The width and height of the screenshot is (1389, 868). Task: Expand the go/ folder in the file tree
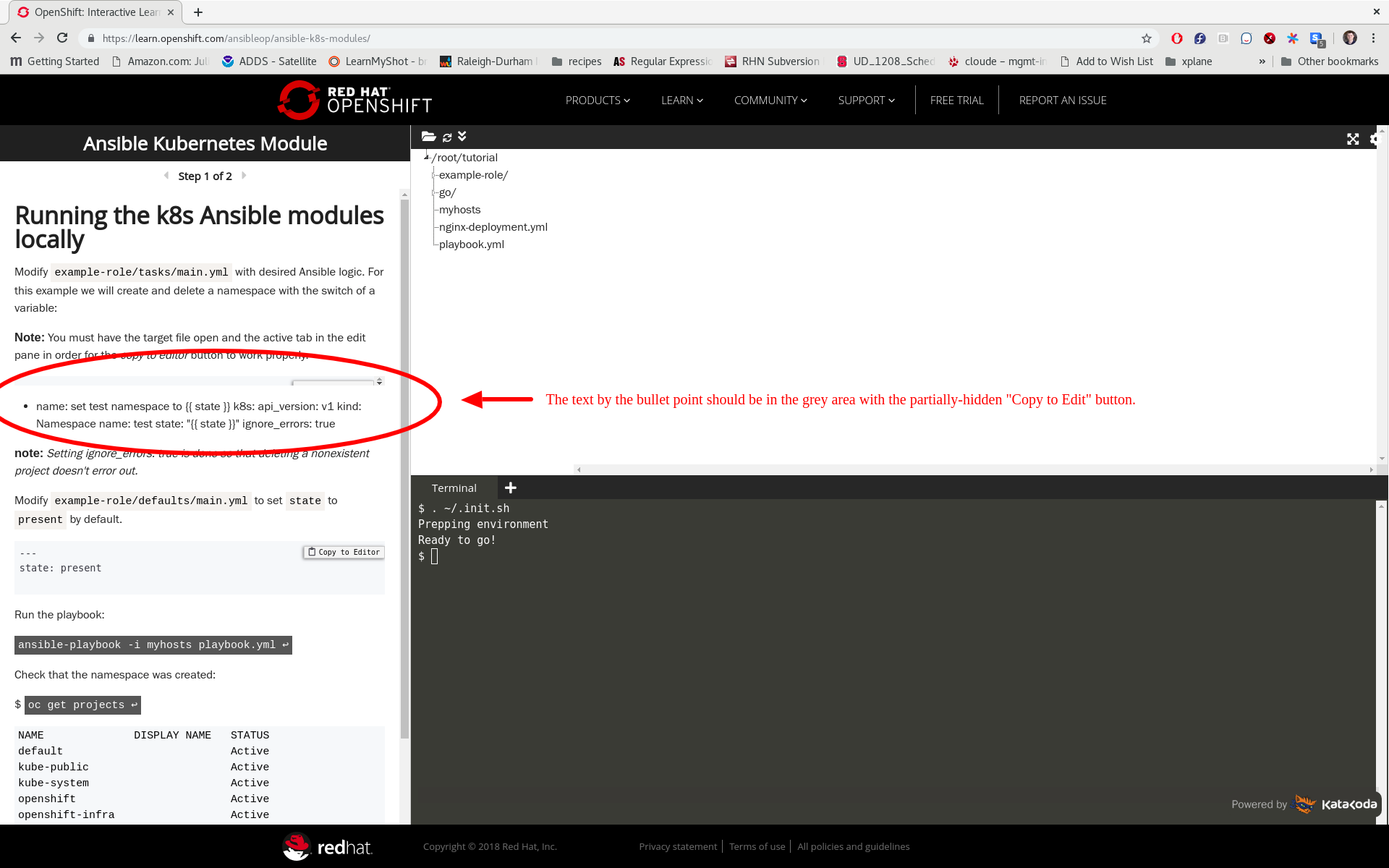click(434, 192)
